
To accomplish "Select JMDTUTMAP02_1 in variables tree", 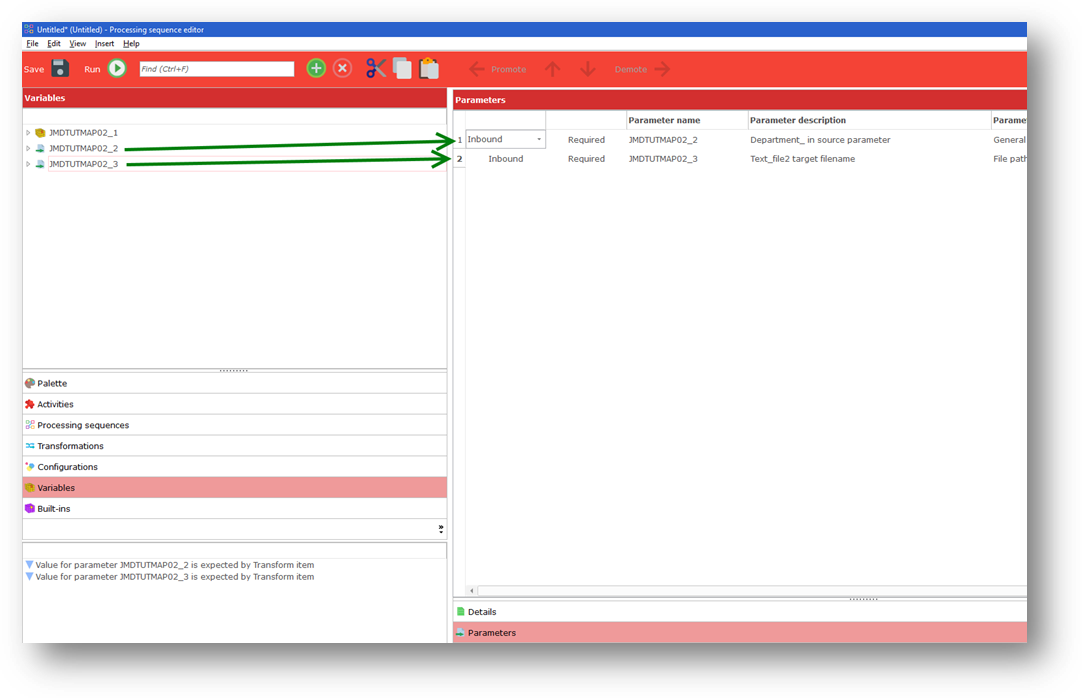I will pyautogui.click(x=83, y=132).
